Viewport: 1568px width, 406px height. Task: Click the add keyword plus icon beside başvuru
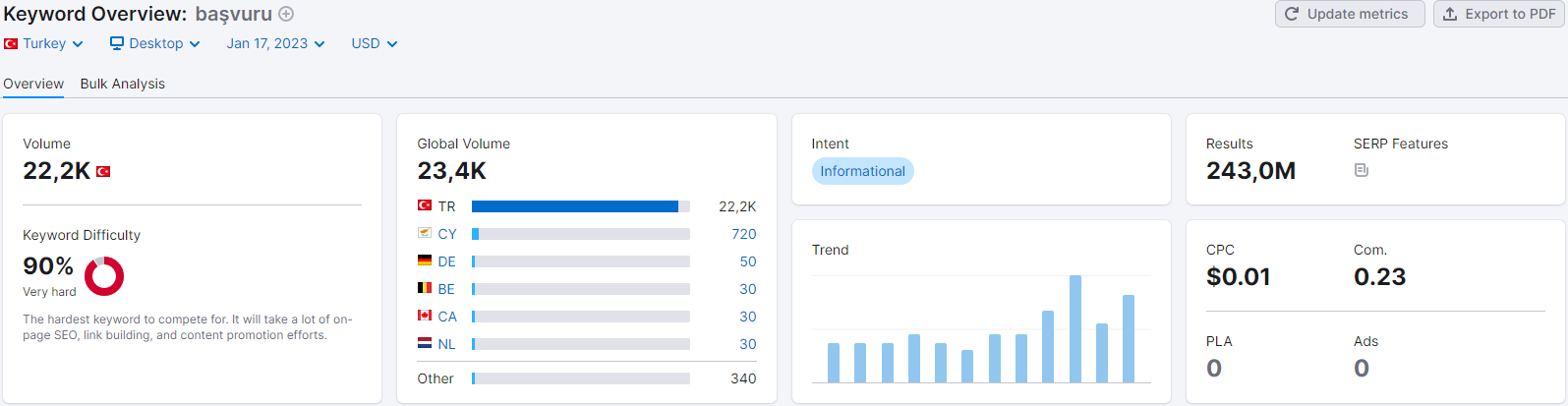286,14
